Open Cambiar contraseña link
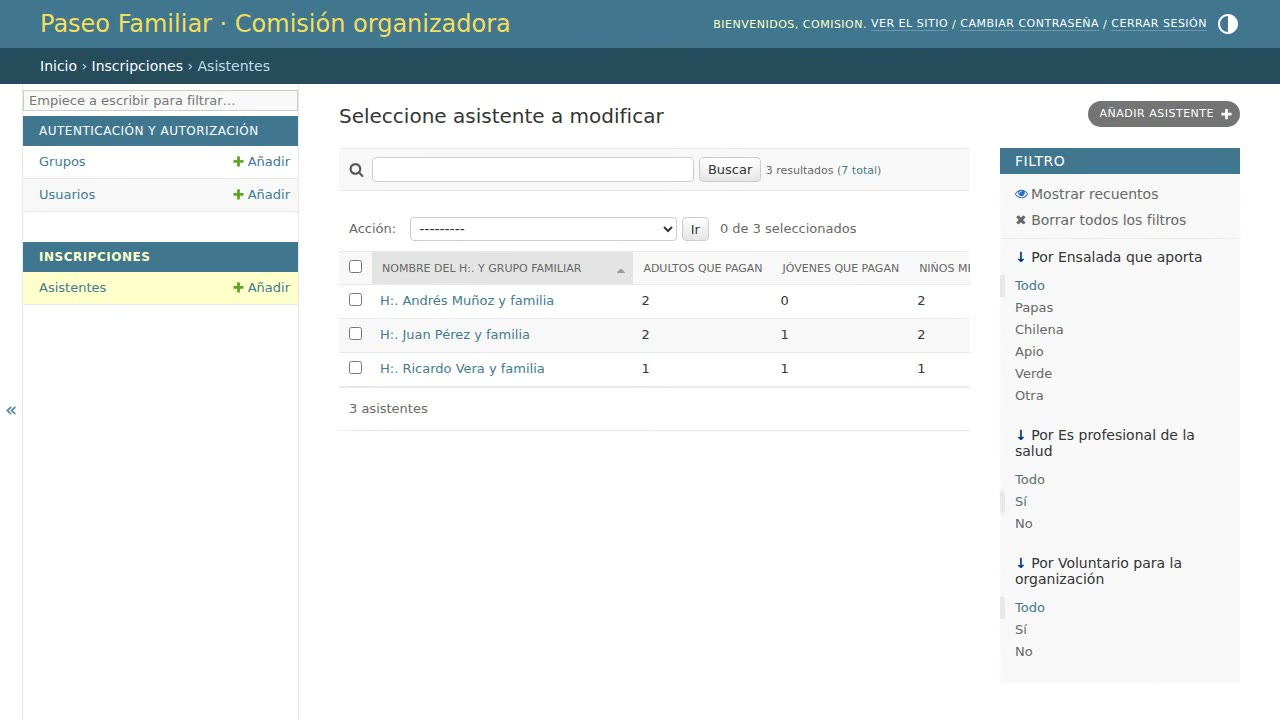The height and width of the screenshot is (720, 1280). point(1029,23)
